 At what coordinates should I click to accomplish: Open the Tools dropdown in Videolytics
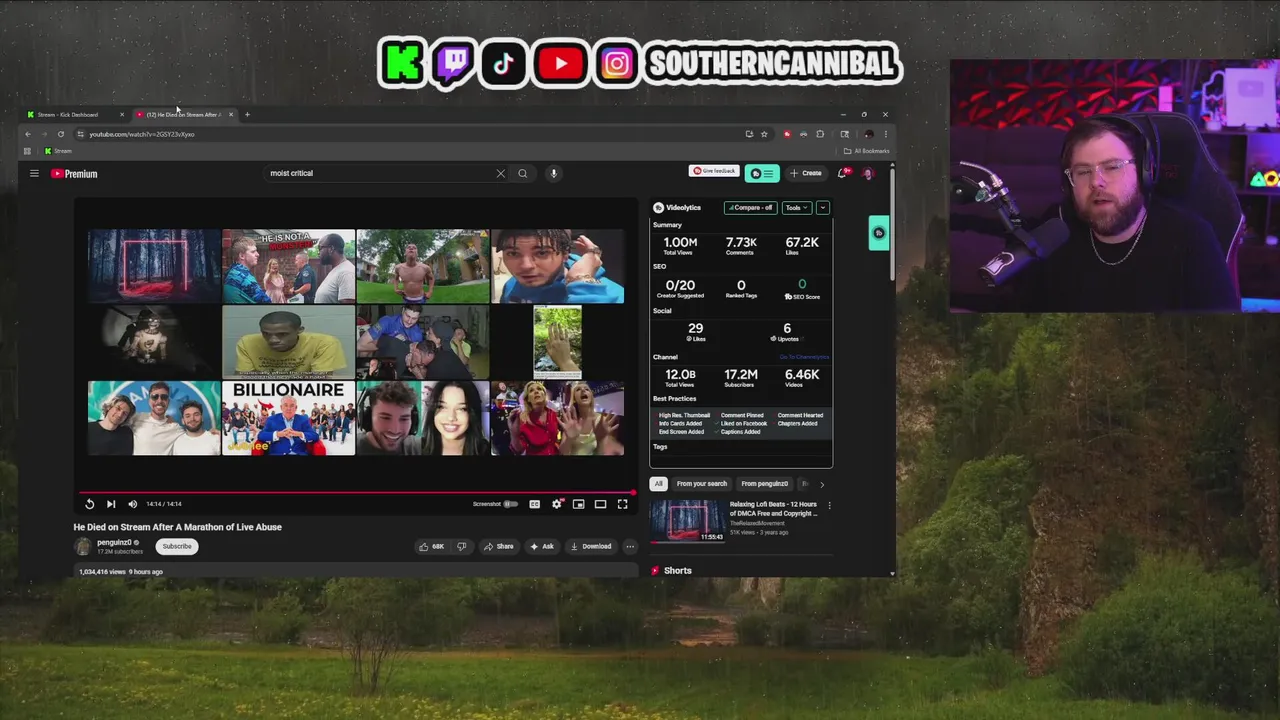coord(796,207)
